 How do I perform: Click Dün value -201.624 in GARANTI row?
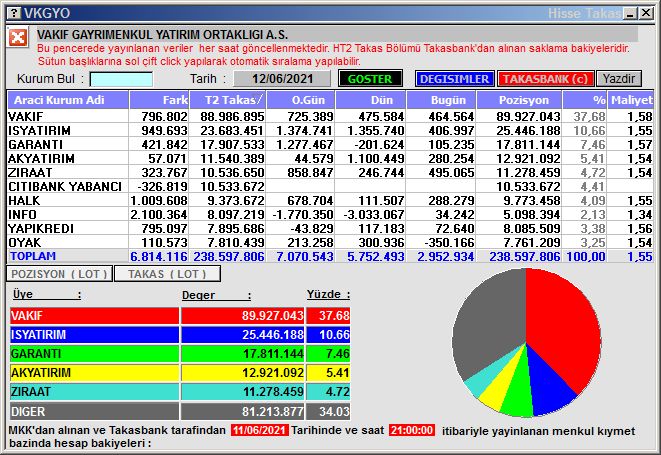coord(379,145)
